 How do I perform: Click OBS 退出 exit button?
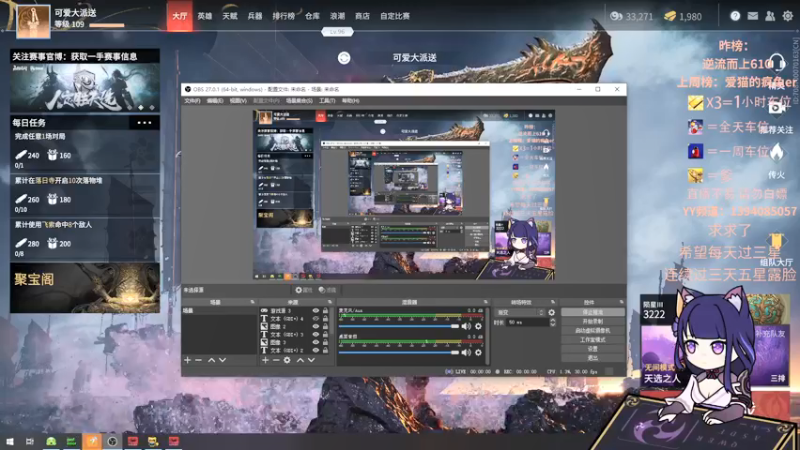pyautogui.click(x=592, y=358)
